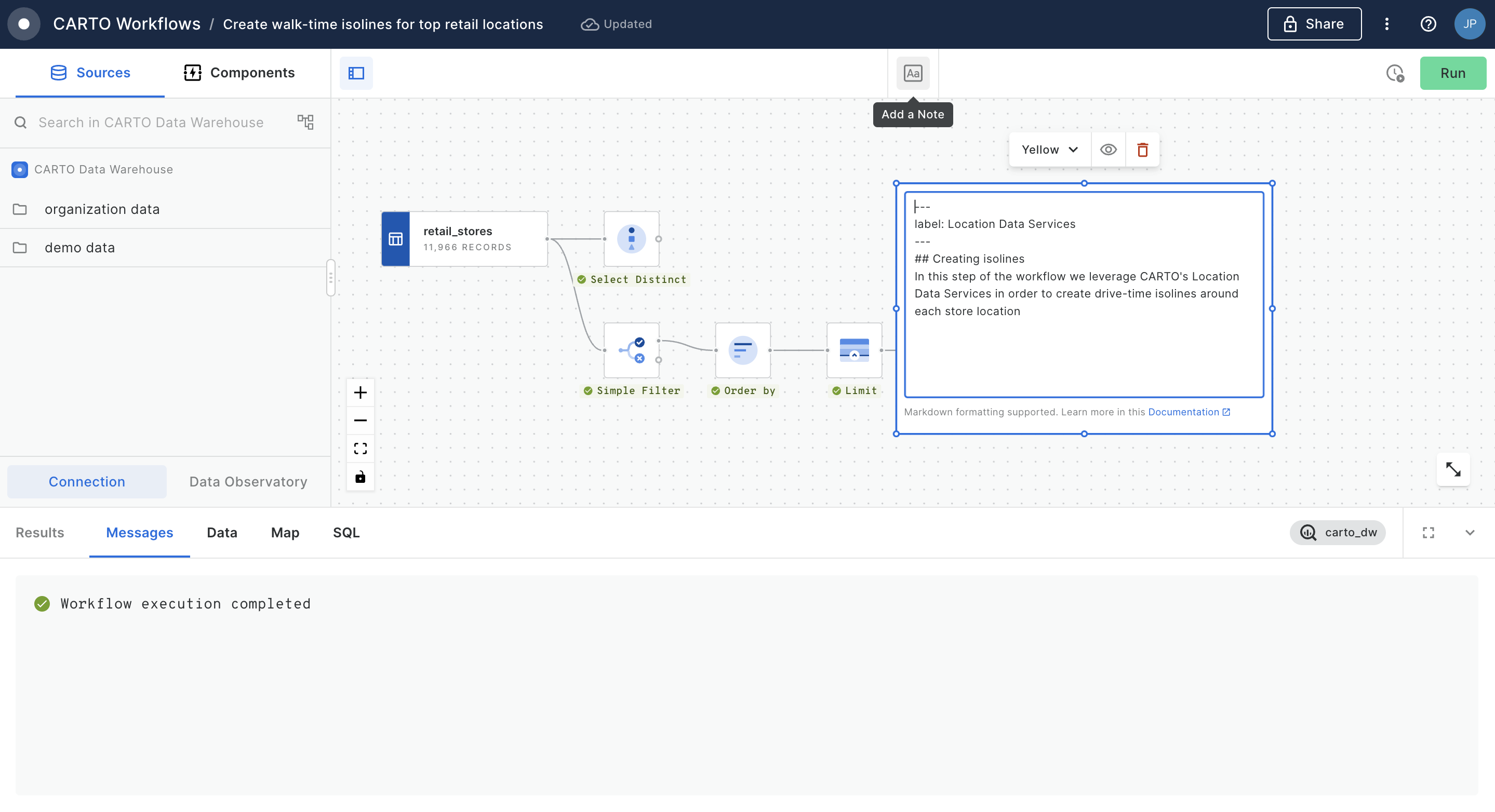The image size is (1495, 812).
Task: Select the Order by node
Action: click(x=742, y=350)
